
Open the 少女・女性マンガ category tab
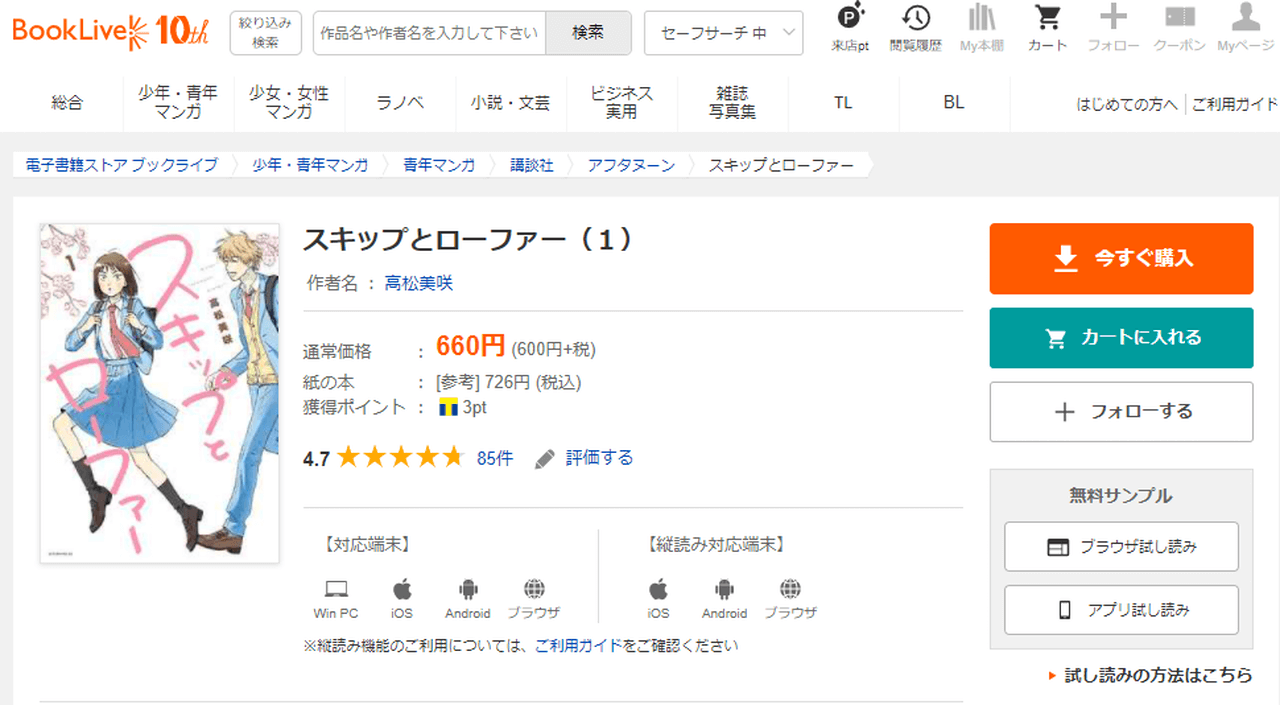[289, 102]
